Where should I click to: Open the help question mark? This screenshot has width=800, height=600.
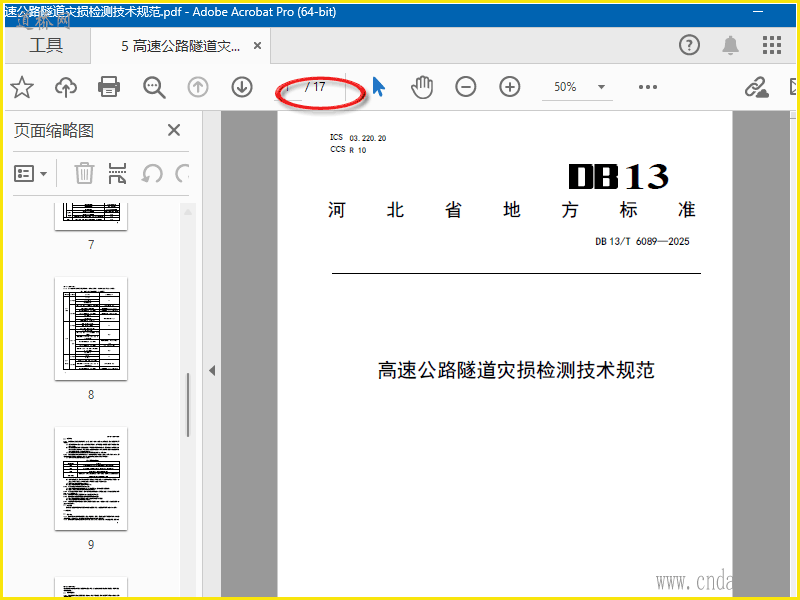689,45
